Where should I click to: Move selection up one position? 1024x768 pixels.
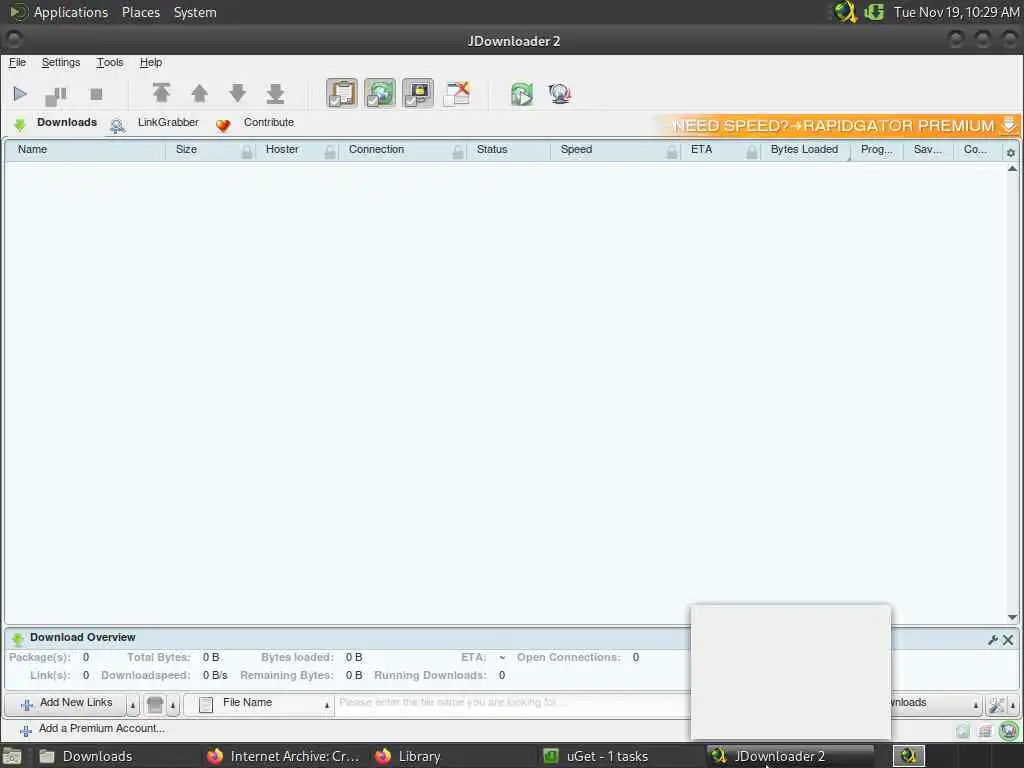pos(200,93)
